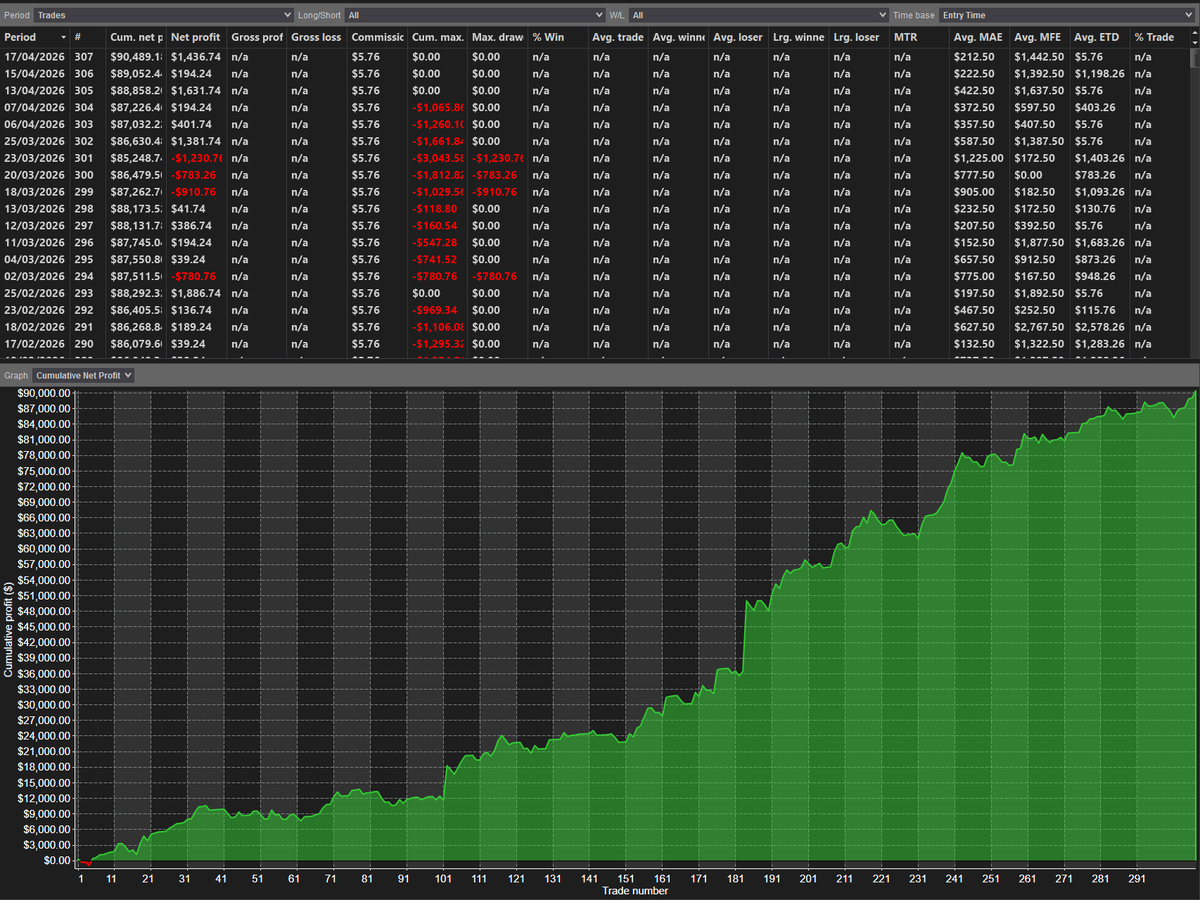The width and height of the screenshot is (1200, 900).
Task: Select the row dated 11/03/2026
Action: pos(595,243)
